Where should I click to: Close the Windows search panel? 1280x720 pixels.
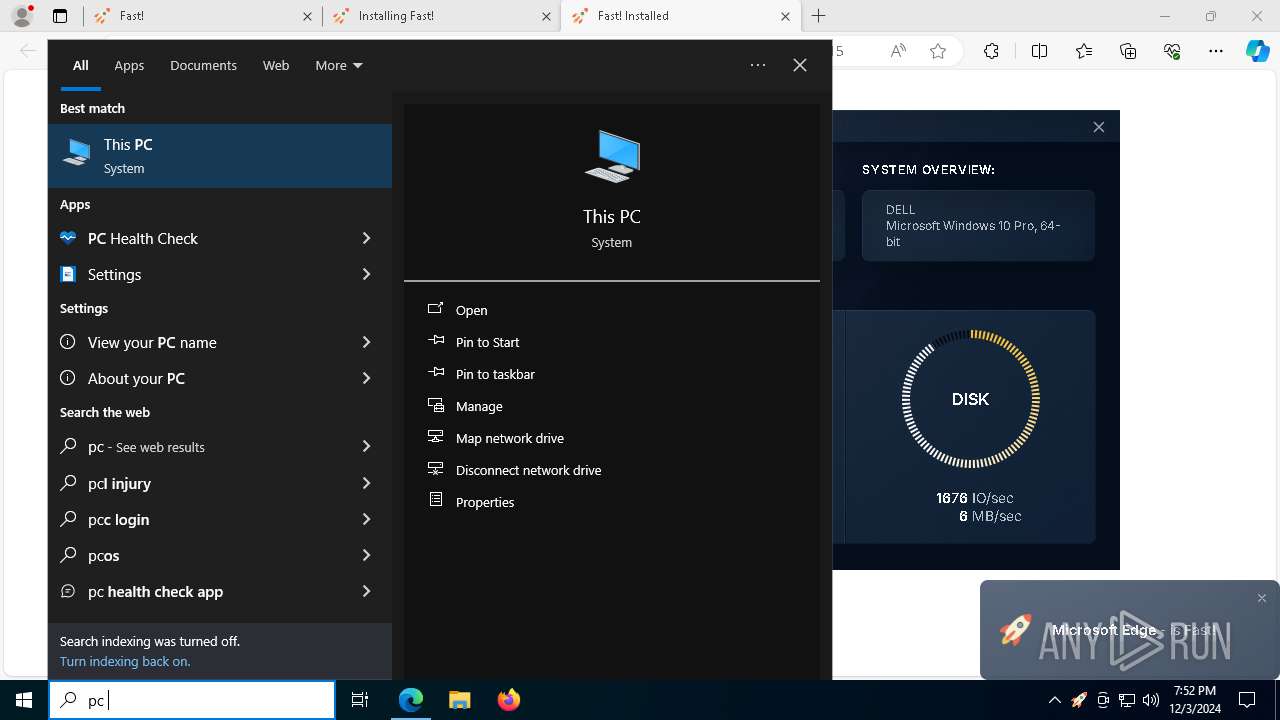coord(800,65)
